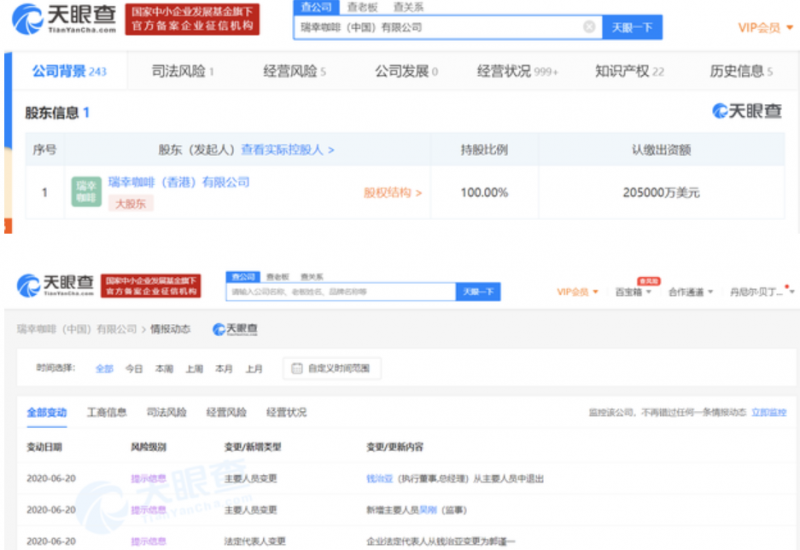Click the lower 天眼一下 search button

(478, 292)
